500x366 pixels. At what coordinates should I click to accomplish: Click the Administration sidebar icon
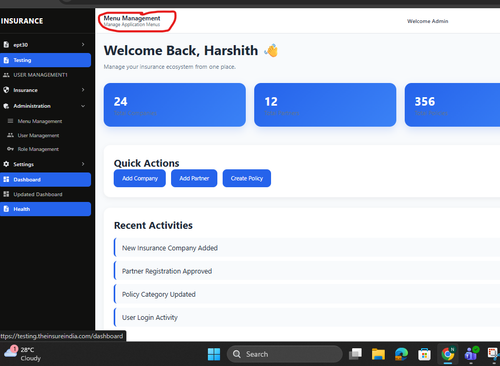coord(6,106)
